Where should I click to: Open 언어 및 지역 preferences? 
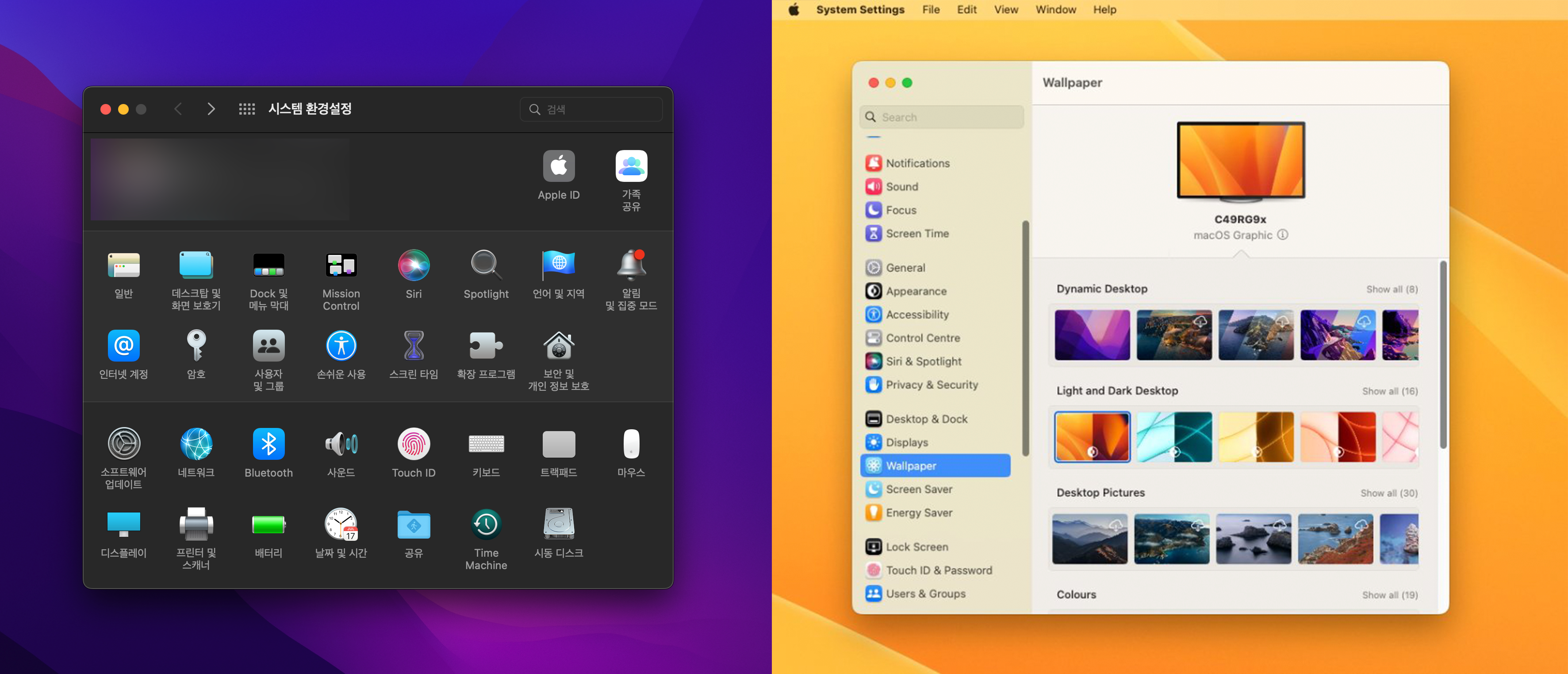(558, 265)
